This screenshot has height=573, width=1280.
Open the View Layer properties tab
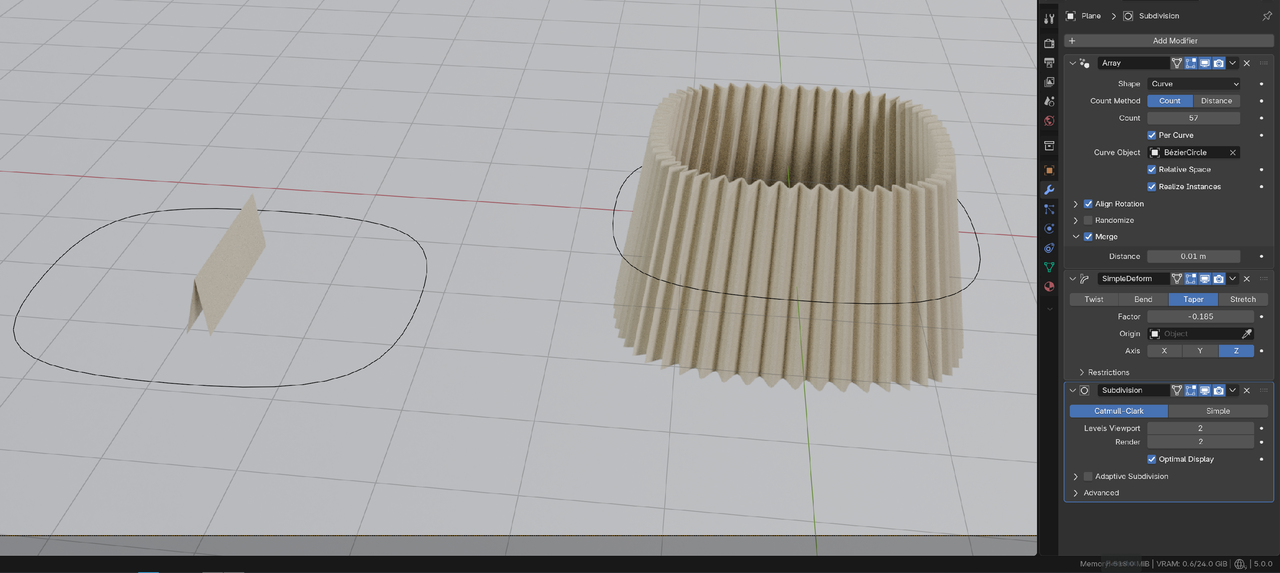(1049, 82)
